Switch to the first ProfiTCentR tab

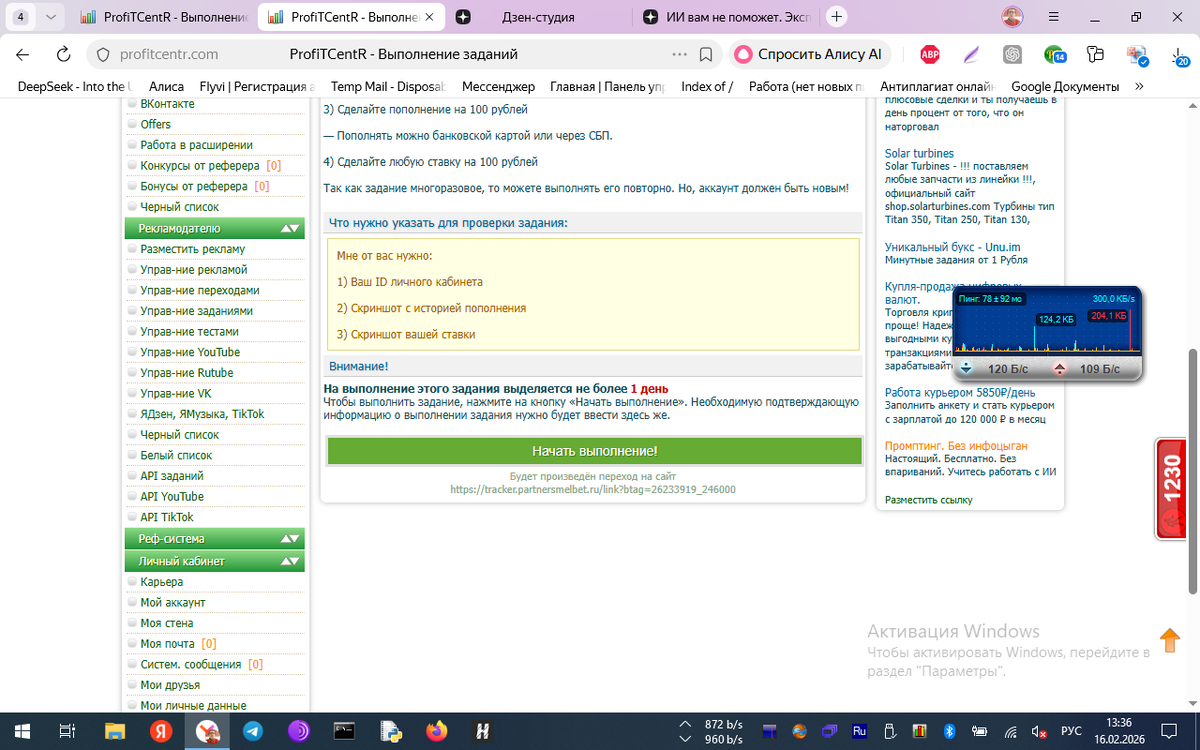point(163,17)
